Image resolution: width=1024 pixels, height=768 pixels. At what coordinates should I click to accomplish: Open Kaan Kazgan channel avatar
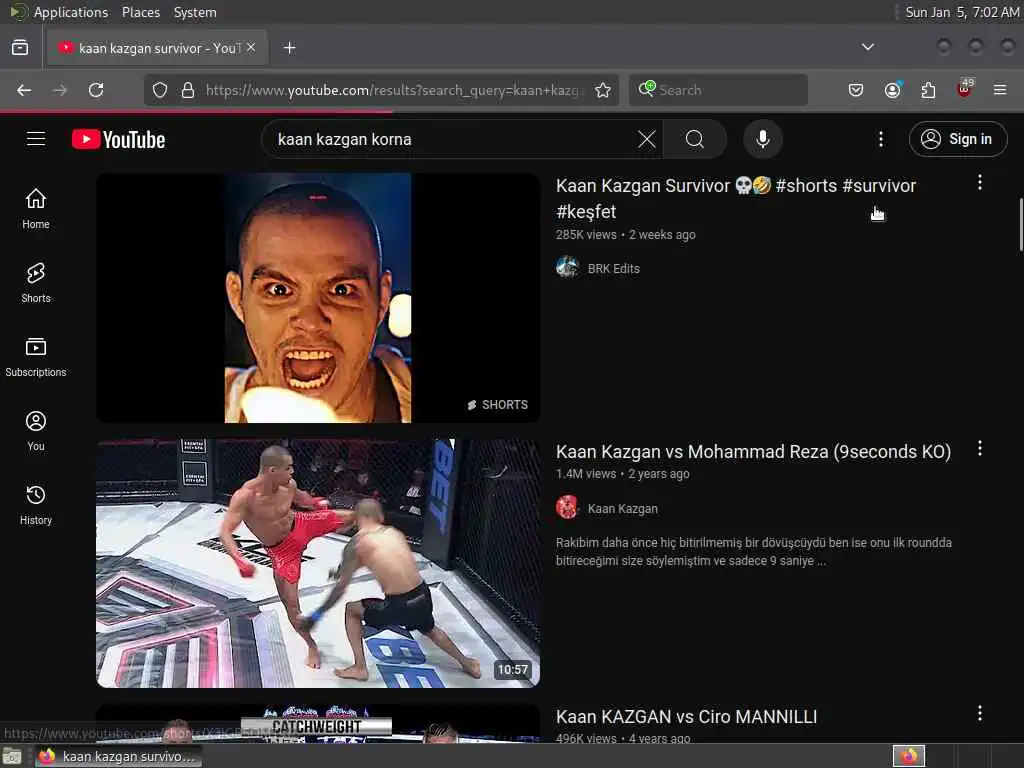point(567,507)
